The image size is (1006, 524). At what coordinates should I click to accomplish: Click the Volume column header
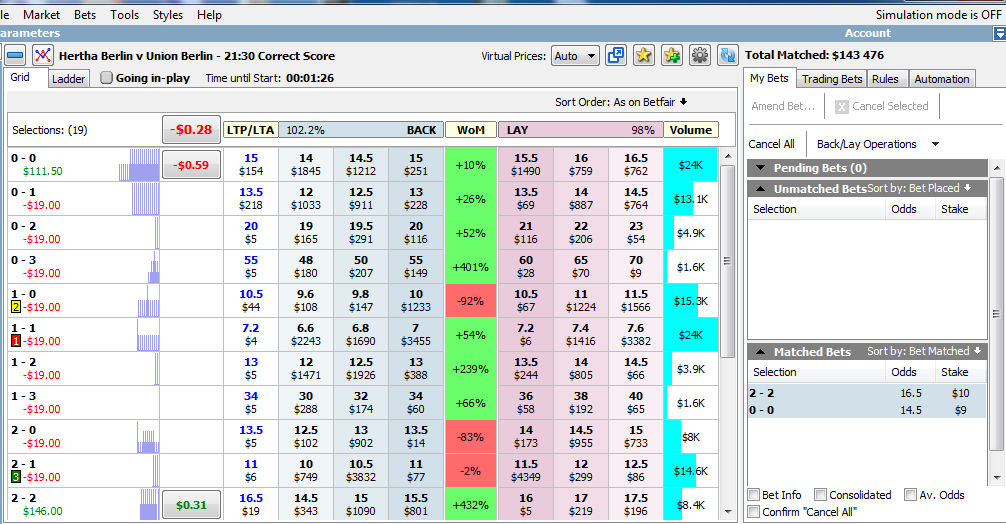point(691,130)
